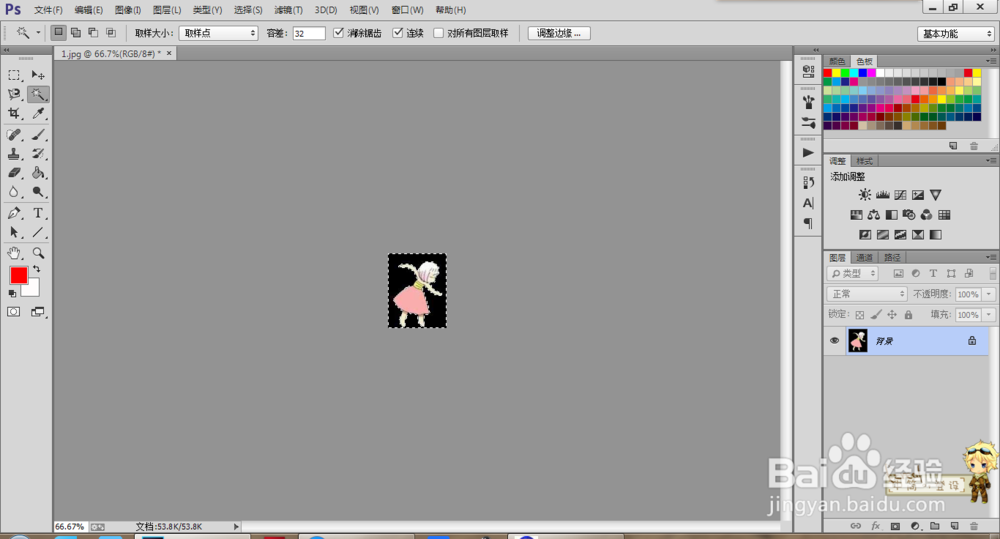
Task: Select the Horizontal Type tool
Action: click(x=38, y=213)
